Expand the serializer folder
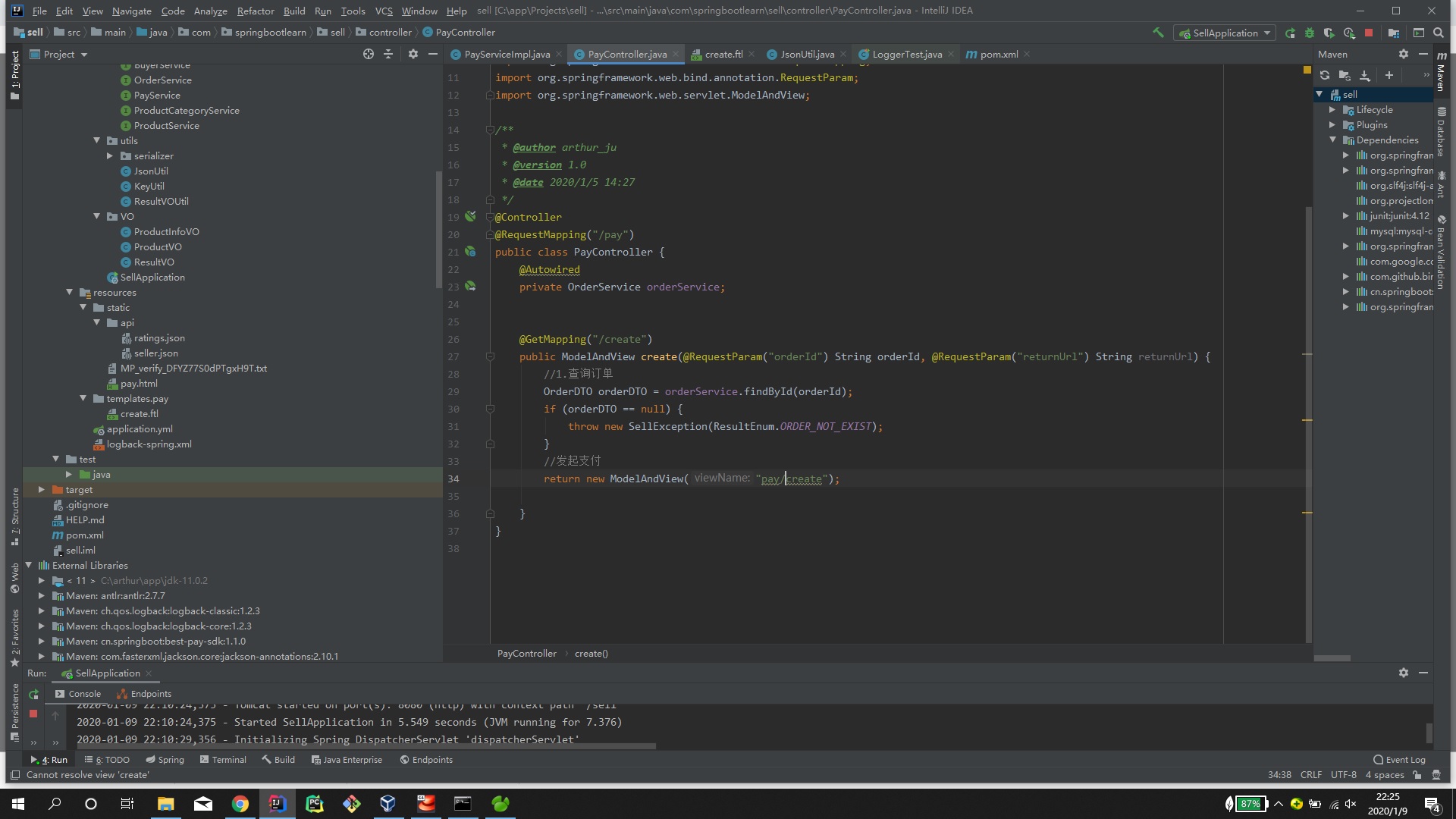The image size is (1456, 819). 110,155
